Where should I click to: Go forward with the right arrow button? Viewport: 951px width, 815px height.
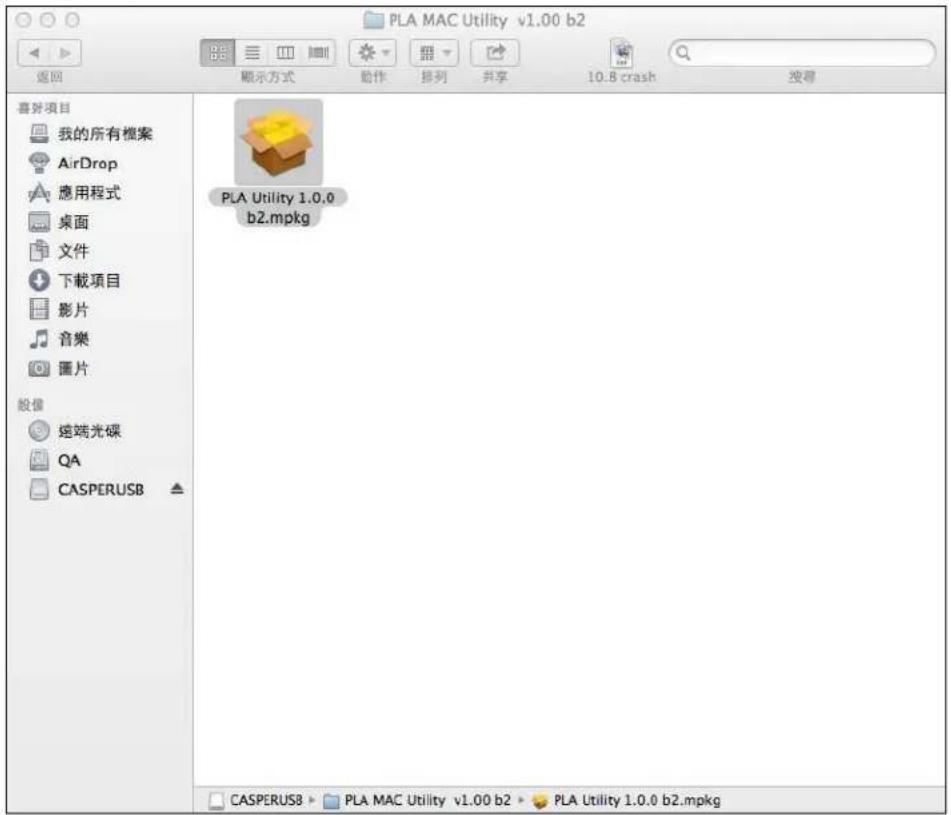tap(66, 53)
